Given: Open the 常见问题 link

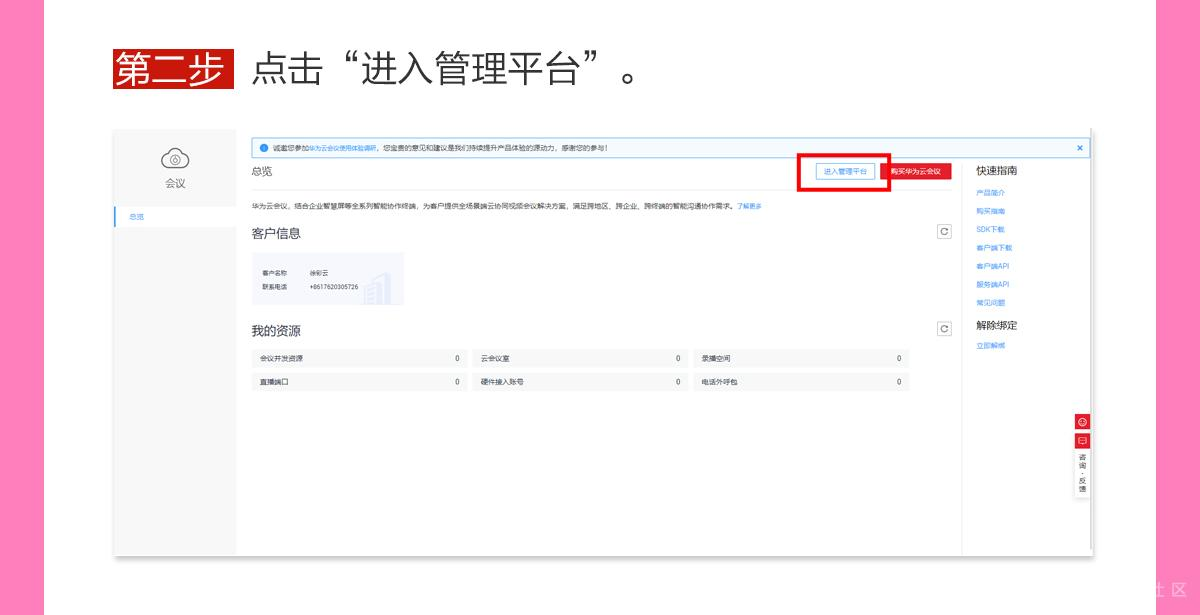Looking at the screenshot, I should pos(991,302).
